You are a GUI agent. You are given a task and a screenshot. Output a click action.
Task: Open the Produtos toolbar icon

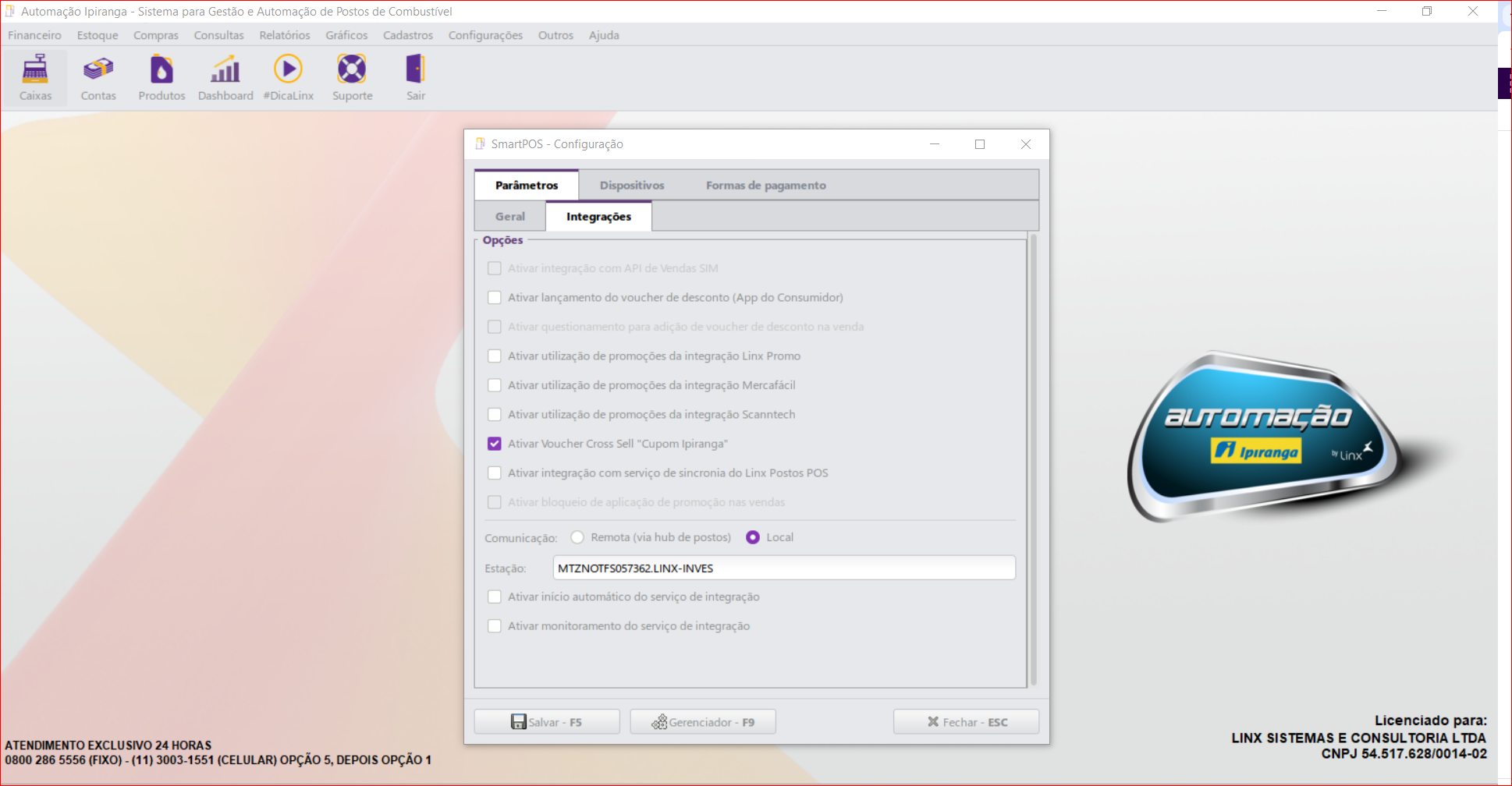coord(161,78)
